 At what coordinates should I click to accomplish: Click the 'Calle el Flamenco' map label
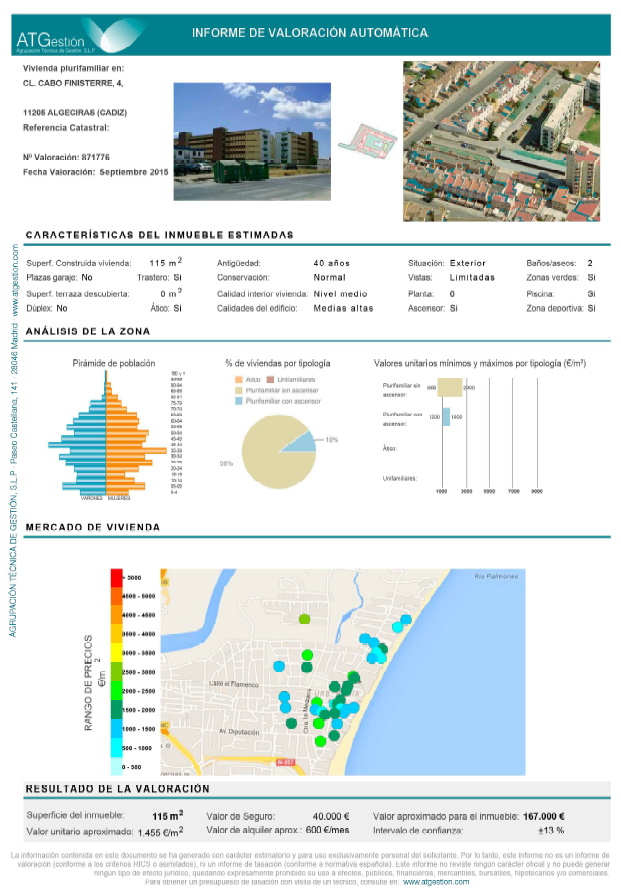coord(233,684)
